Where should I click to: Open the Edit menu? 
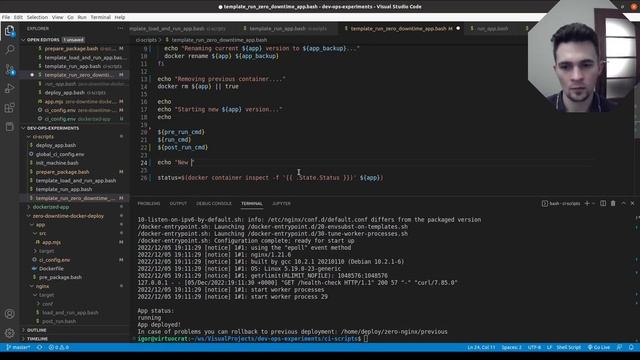[18, 17]
